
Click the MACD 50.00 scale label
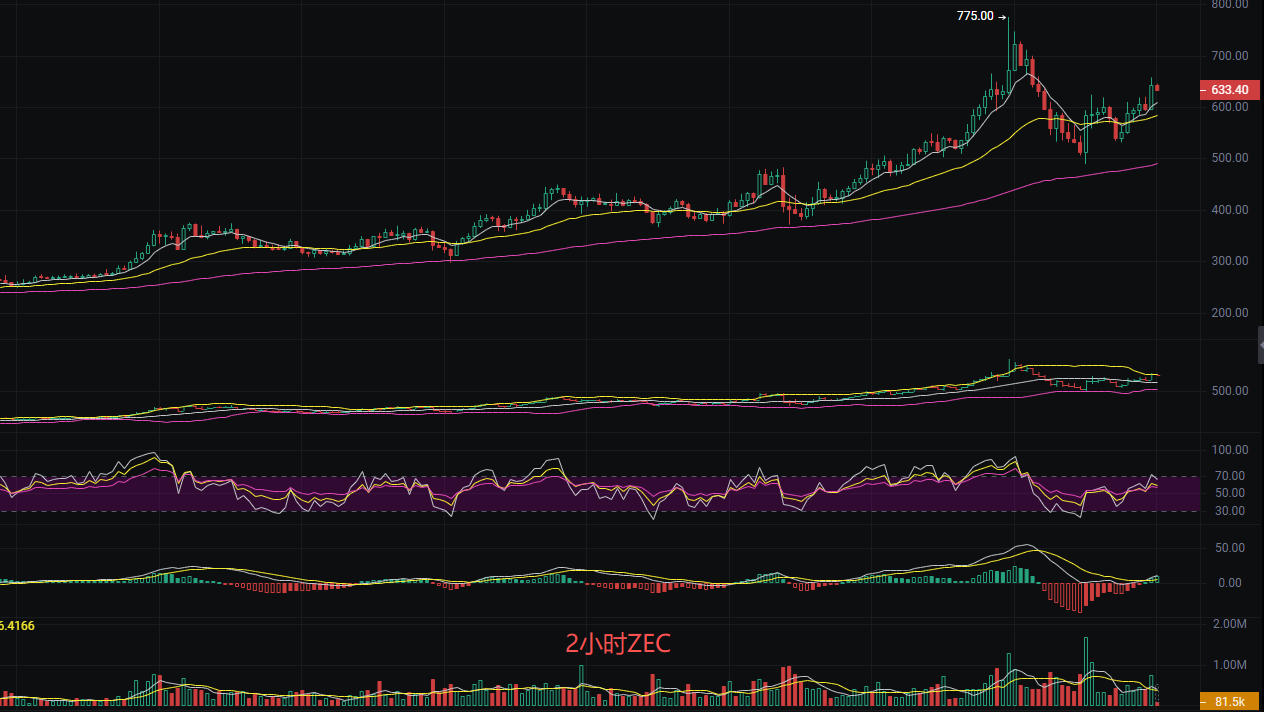(x=1229, y=548)
